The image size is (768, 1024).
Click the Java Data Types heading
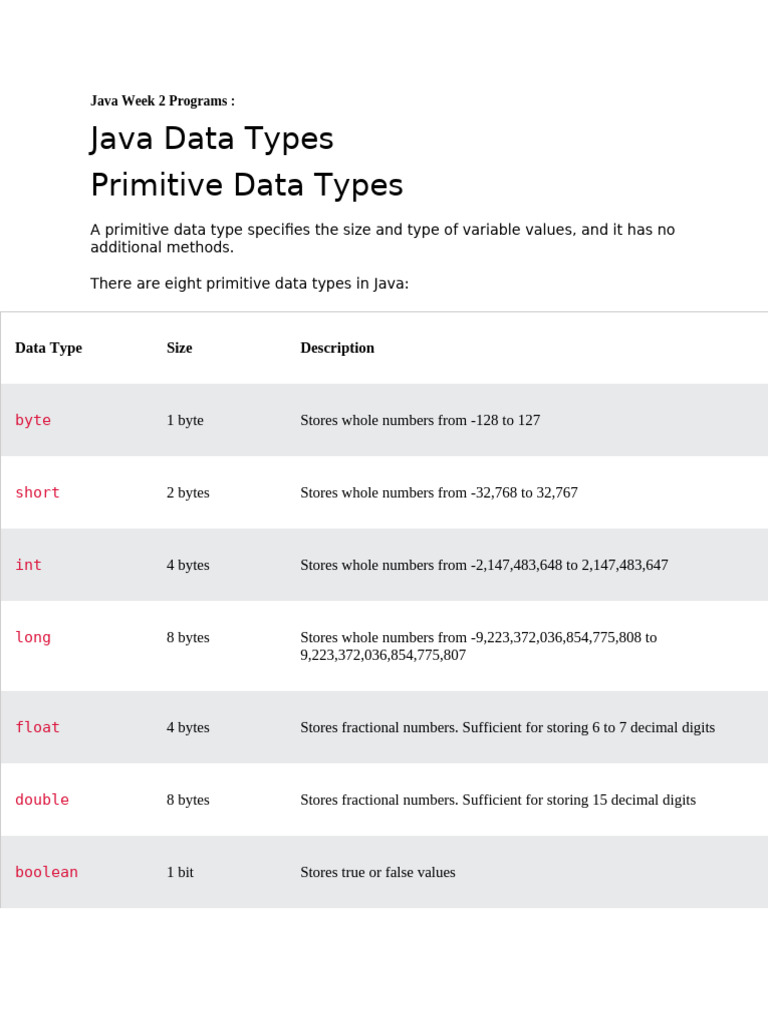(x=212, y=138)
